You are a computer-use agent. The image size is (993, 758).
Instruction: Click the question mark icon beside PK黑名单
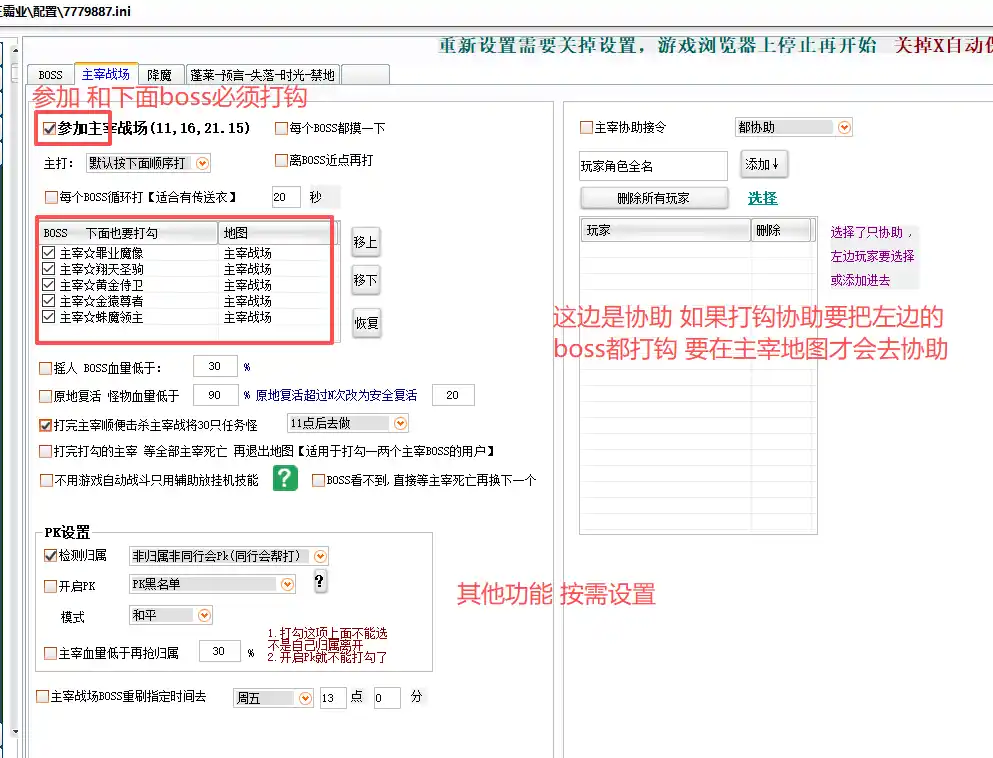pyautogui.click(x=319, y=581)
